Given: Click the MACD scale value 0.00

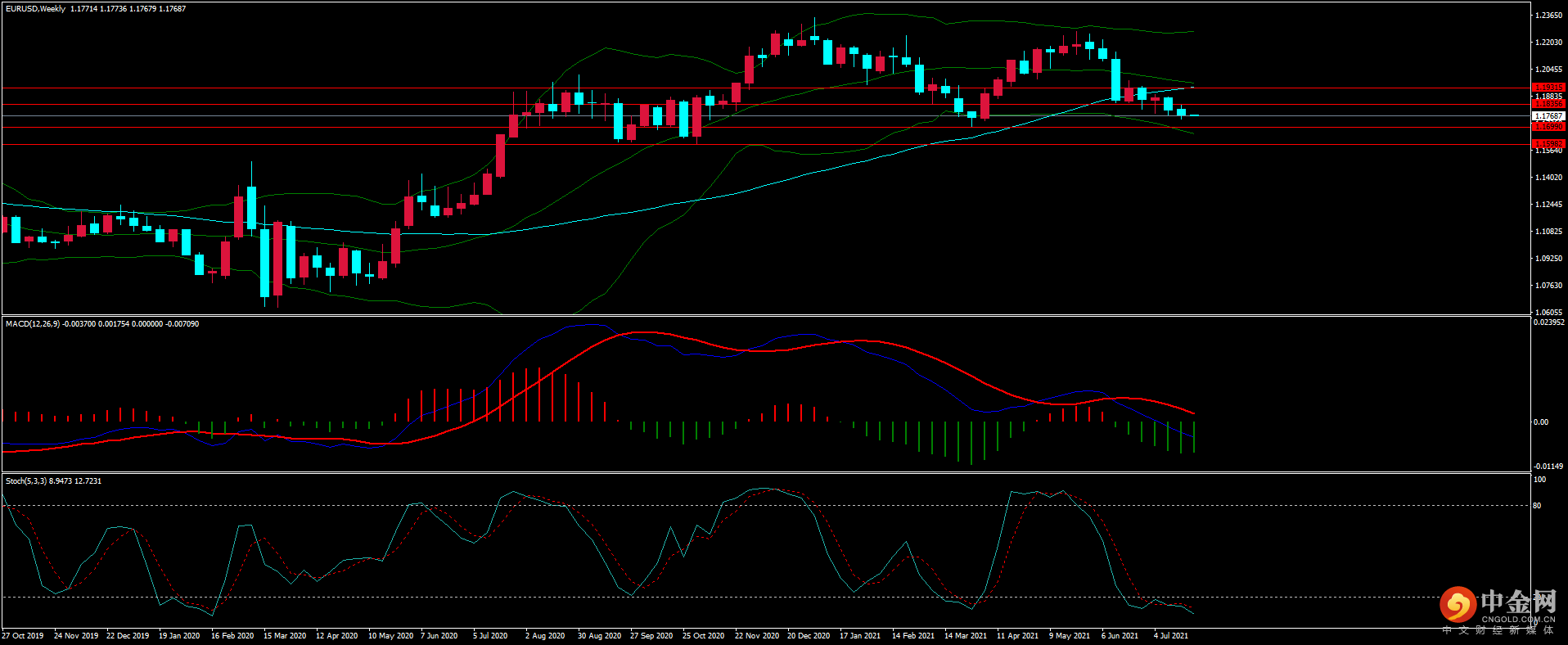Looking at the screenshot, I should (1541, 422).
